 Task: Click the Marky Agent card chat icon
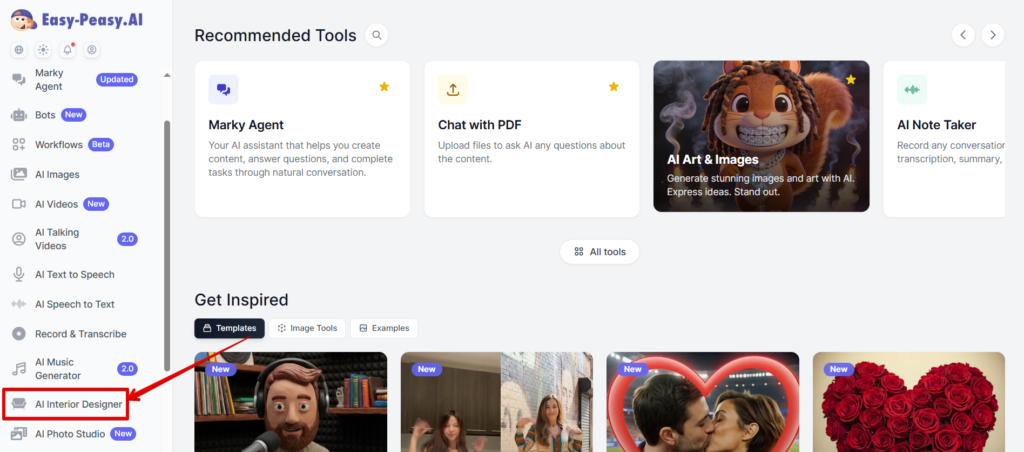click(223, 89)
